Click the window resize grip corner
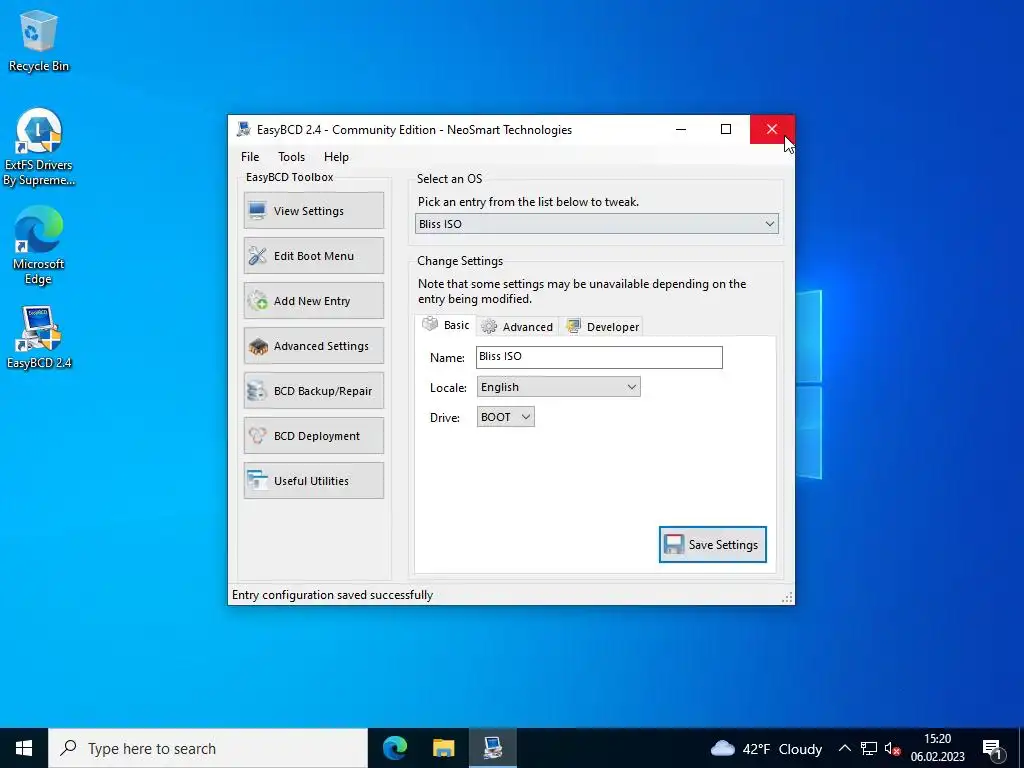The height and width of the screenshot is (768, 1024). (x=788, y=597)
